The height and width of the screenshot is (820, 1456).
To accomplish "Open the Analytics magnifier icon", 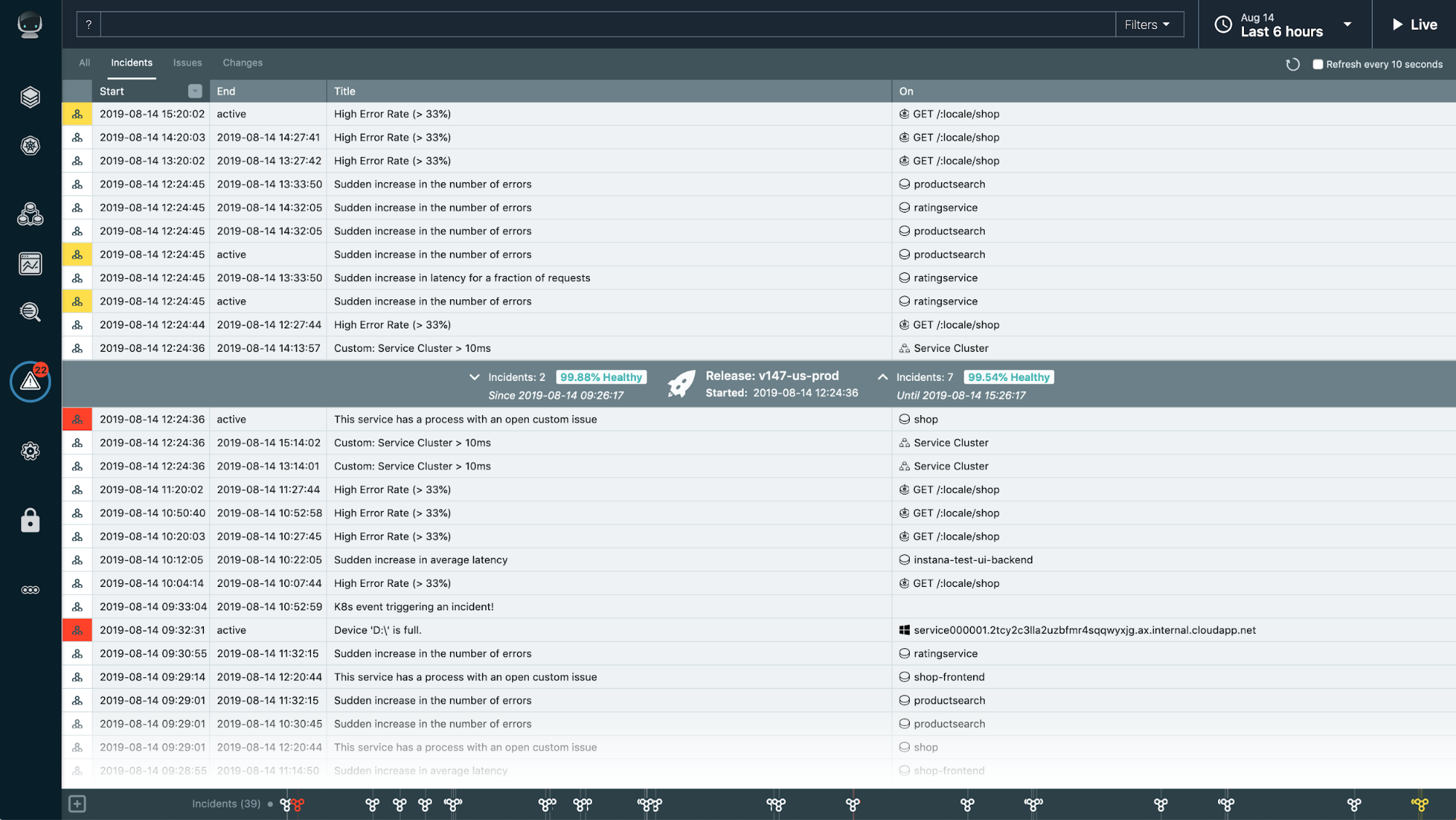I will (x=30, y=312).
